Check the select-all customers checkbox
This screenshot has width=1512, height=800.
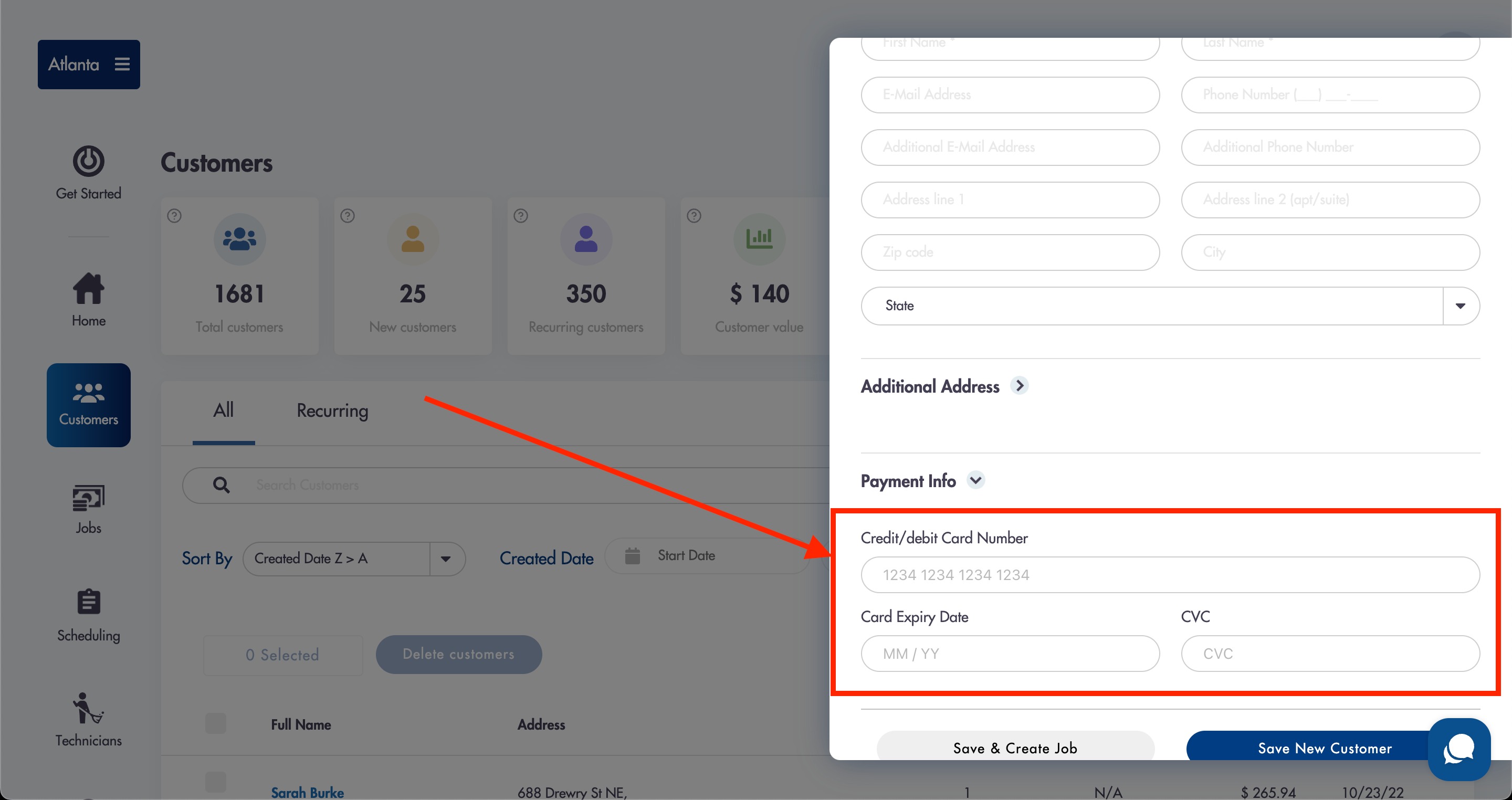(x=215, y=724)
